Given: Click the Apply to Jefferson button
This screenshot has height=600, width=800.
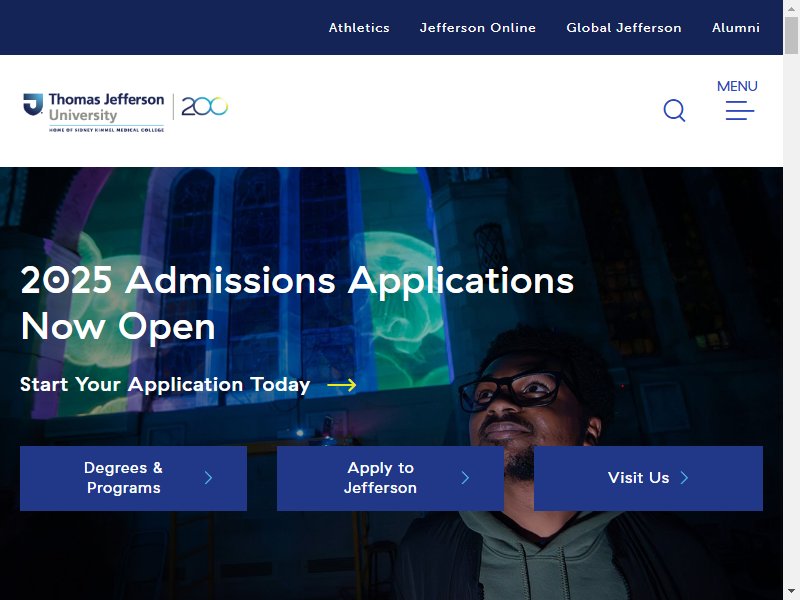Looking at the screenshot, I should tap(390, 478).
